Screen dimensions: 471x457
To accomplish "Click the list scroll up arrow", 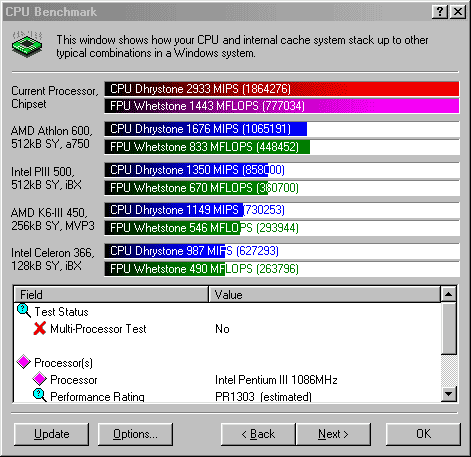I will point(449,294).
